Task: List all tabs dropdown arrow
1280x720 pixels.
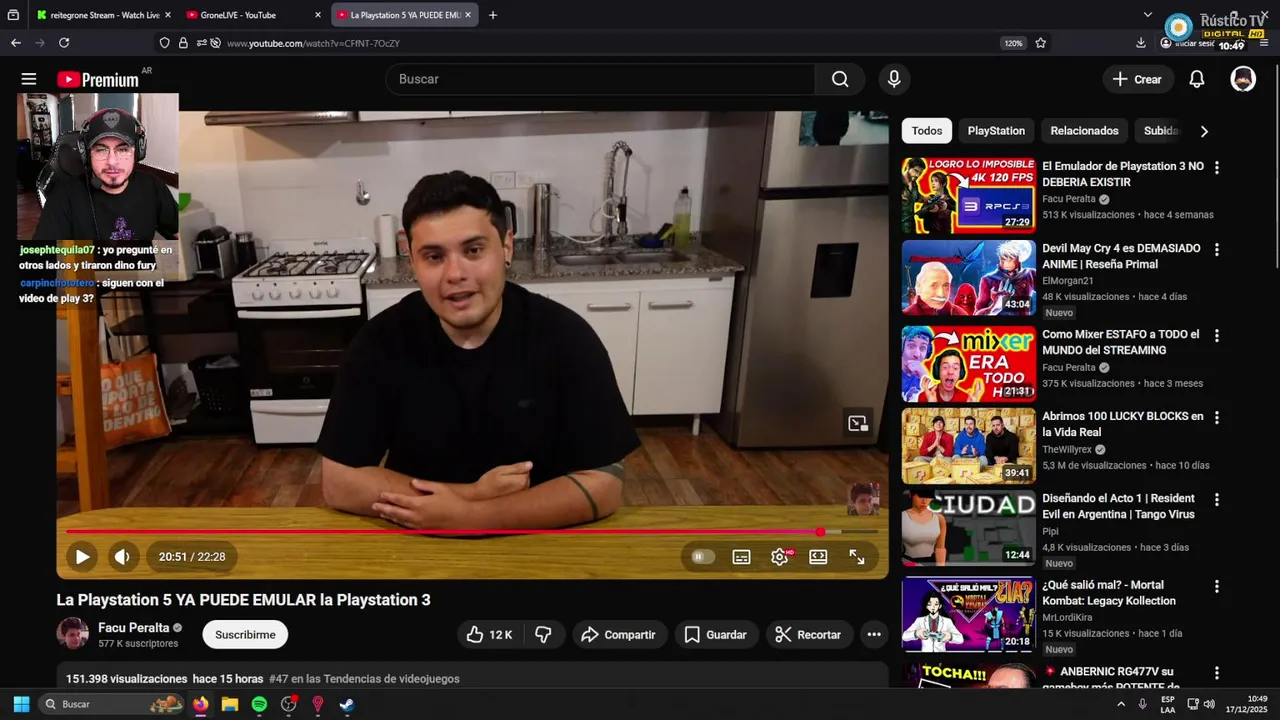Action: (x=1148, y=15)
